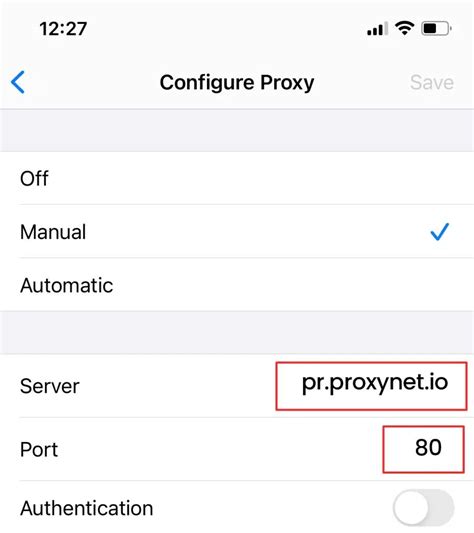Tap the 12:27 clock in status bar
Viewport: 474px width, 533px height.
pos(63,29)
